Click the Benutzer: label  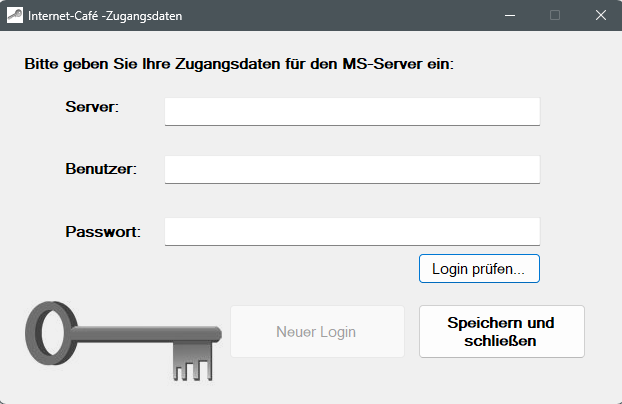pyautogui.click(x=100, y=168)
